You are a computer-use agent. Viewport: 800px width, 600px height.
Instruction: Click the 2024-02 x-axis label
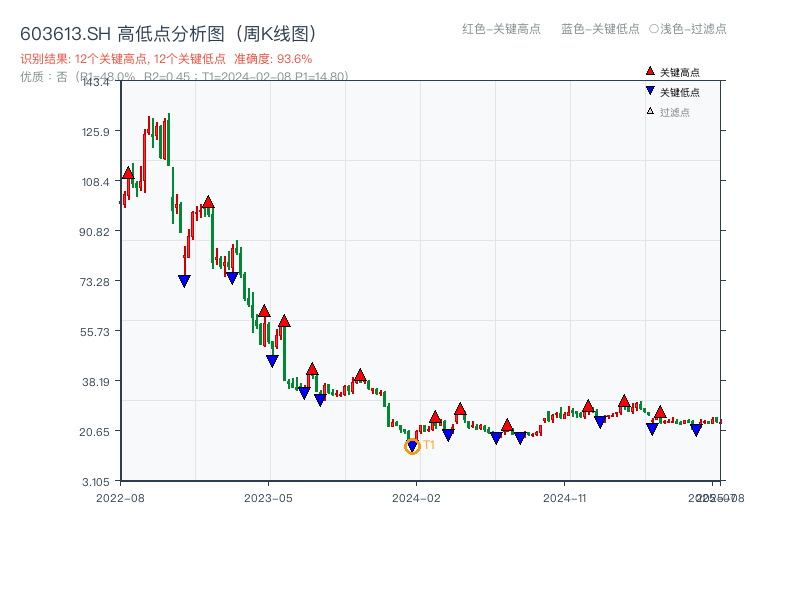point(416,498)
